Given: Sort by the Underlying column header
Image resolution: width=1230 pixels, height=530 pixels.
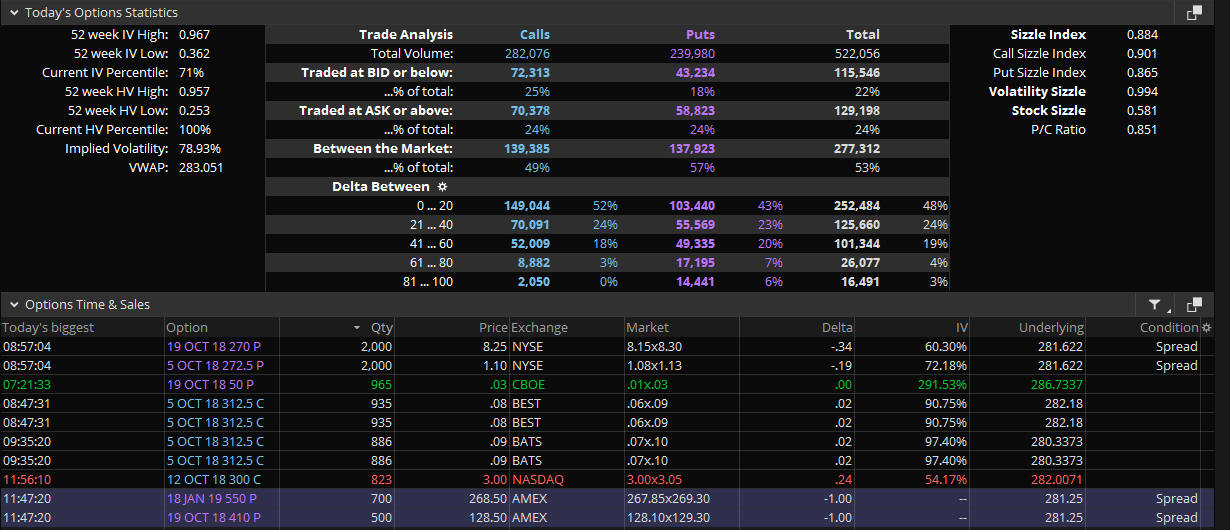Looking at the screenshot, I should [x=1050, y=327].
